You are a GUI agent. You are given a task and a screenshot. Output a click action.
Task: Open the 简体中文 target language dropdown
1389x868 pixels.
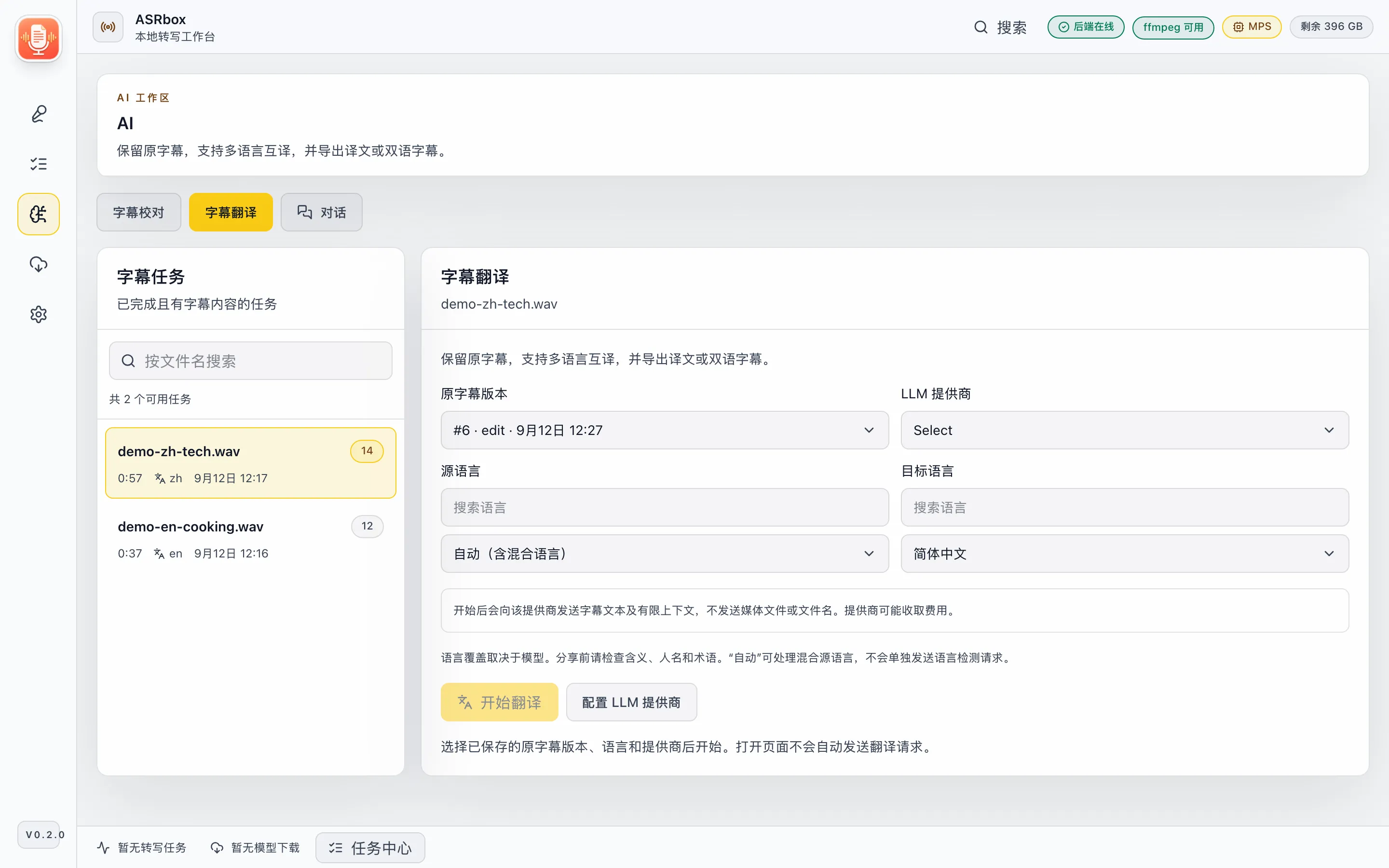pos(1124,554)
